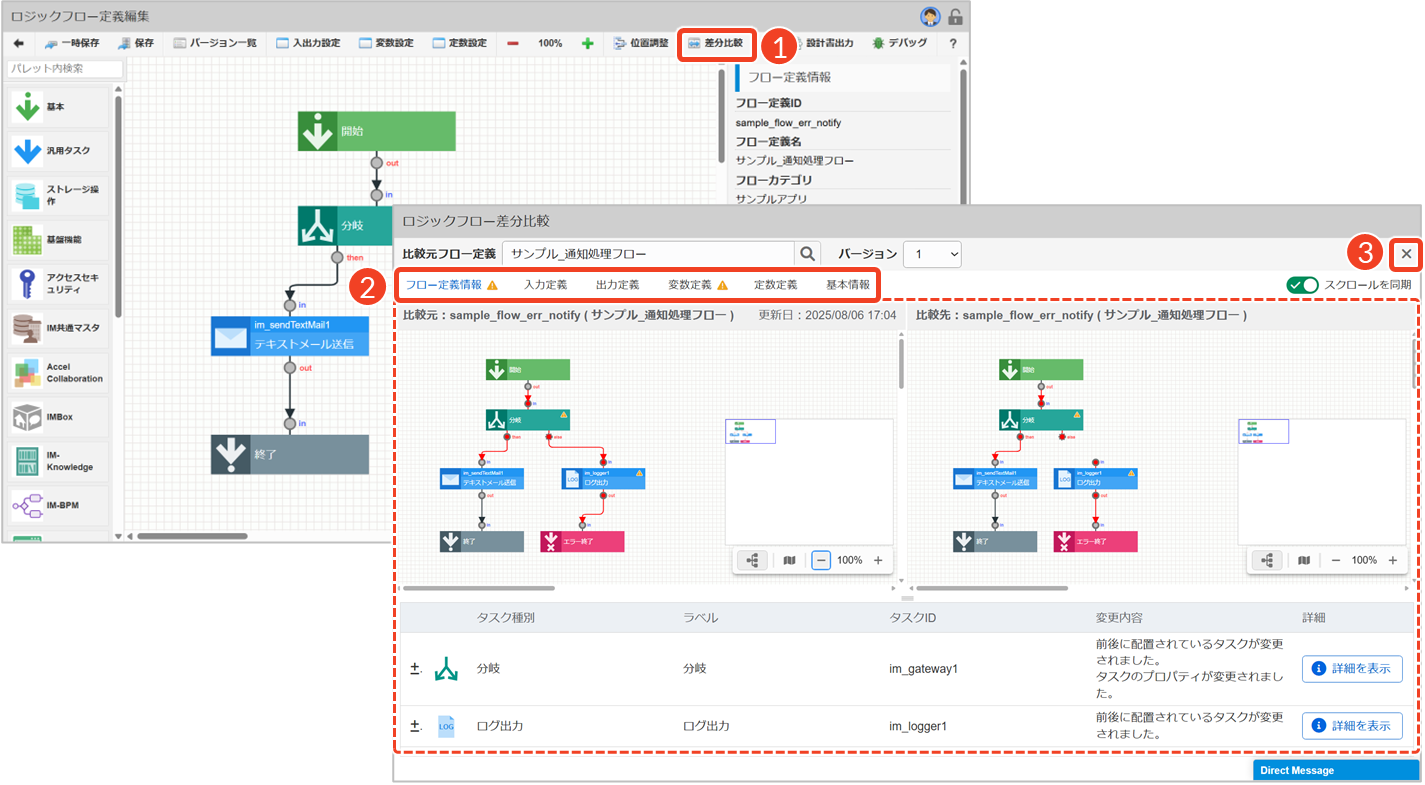
Task: Open the IM-BPM palette category
Action: coord(28,506)
